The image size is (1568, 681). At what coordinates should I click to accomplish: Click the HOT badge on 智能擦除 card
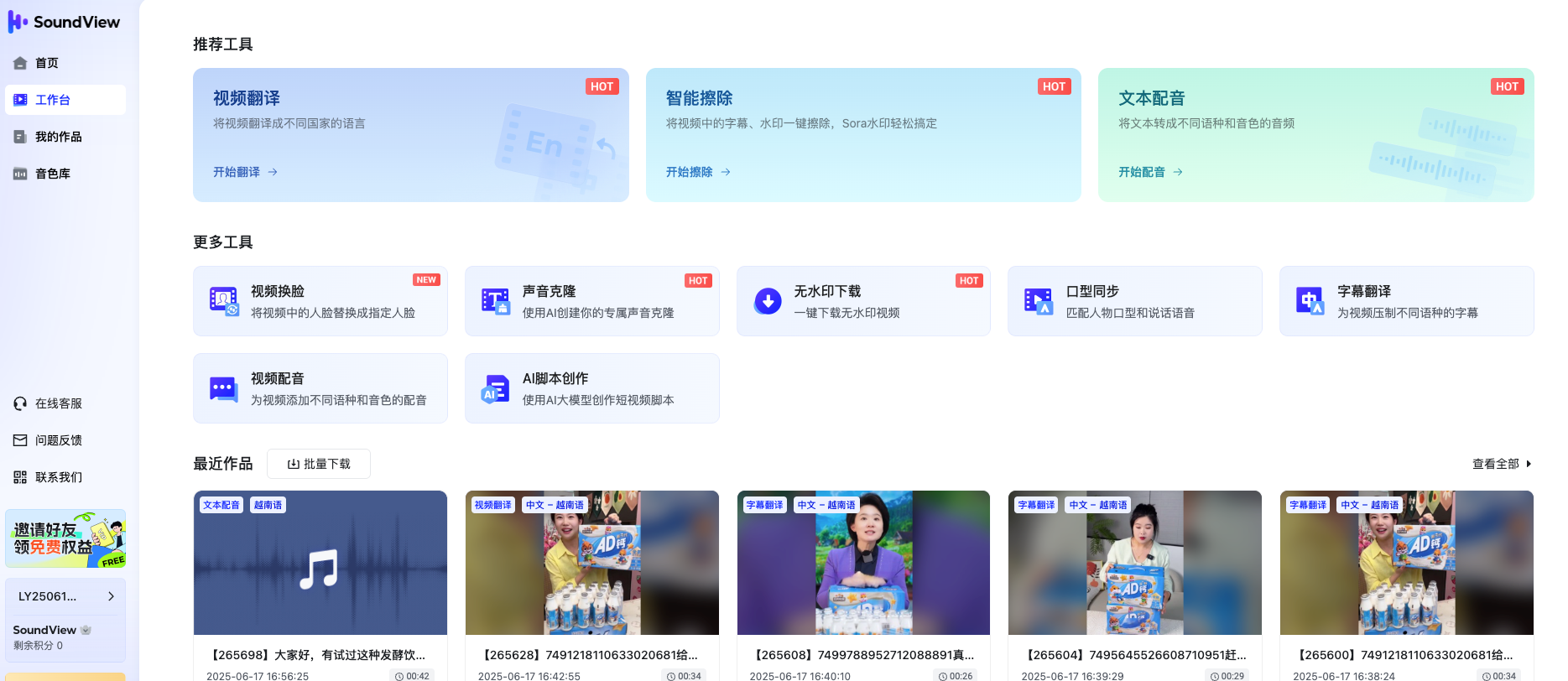click(x=1055, y=86)
